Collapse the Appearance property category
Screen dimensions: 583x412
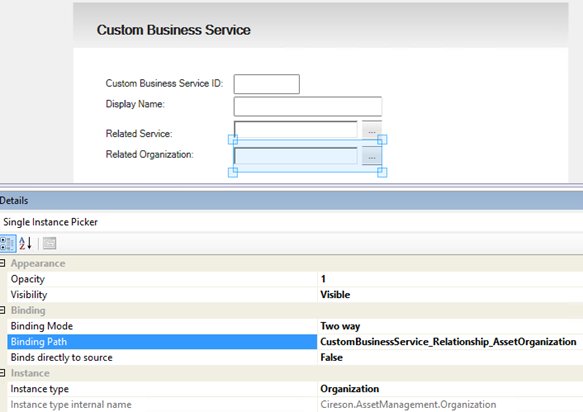[2, 263]
